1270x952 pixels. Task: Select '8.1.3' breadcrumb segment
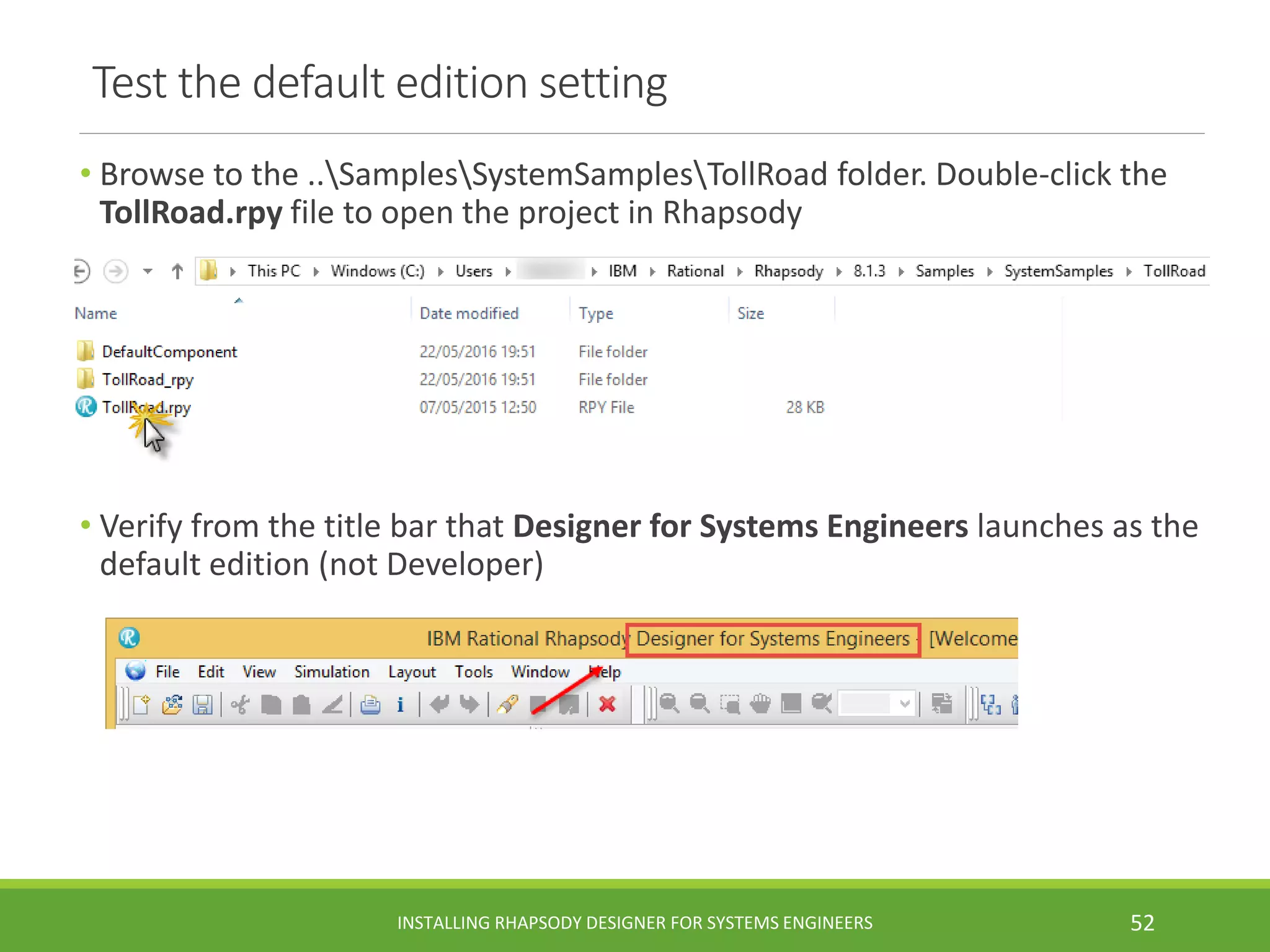869,271
